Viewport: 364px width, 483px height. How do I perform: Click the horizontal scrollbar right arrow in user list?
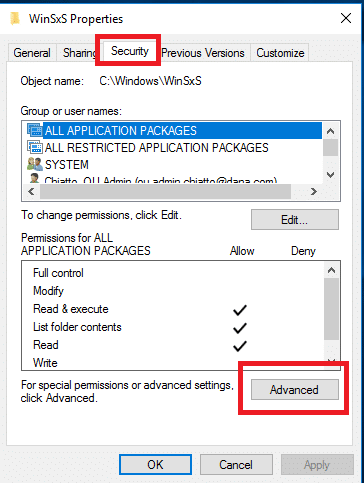(313, 191)
